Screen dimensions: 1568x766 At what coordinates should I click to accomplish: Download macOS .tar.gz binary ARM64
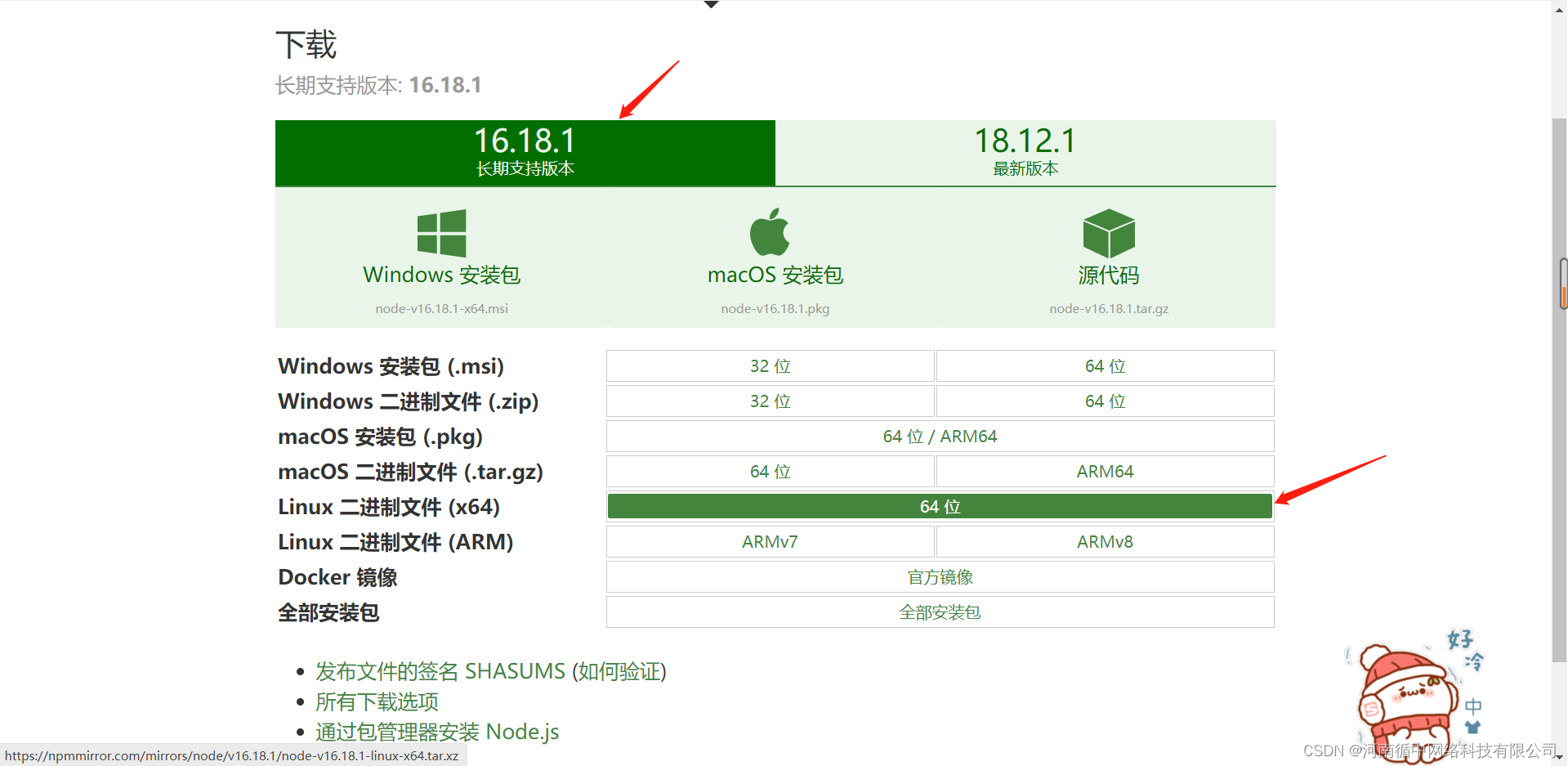[x=1106, y=472]
